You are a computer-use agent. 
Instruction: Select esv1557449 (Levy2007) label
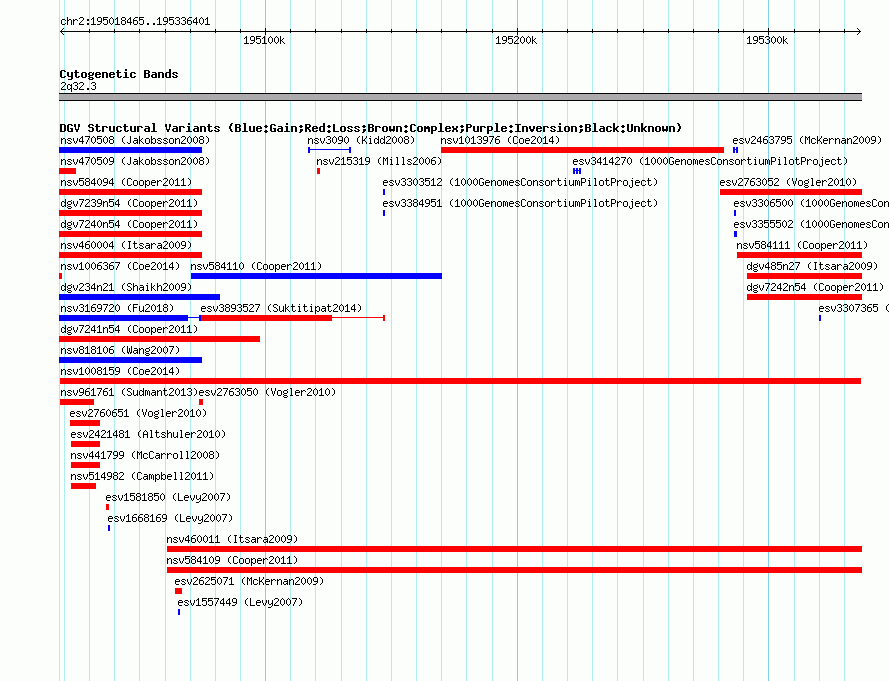[x=240, y=602]
